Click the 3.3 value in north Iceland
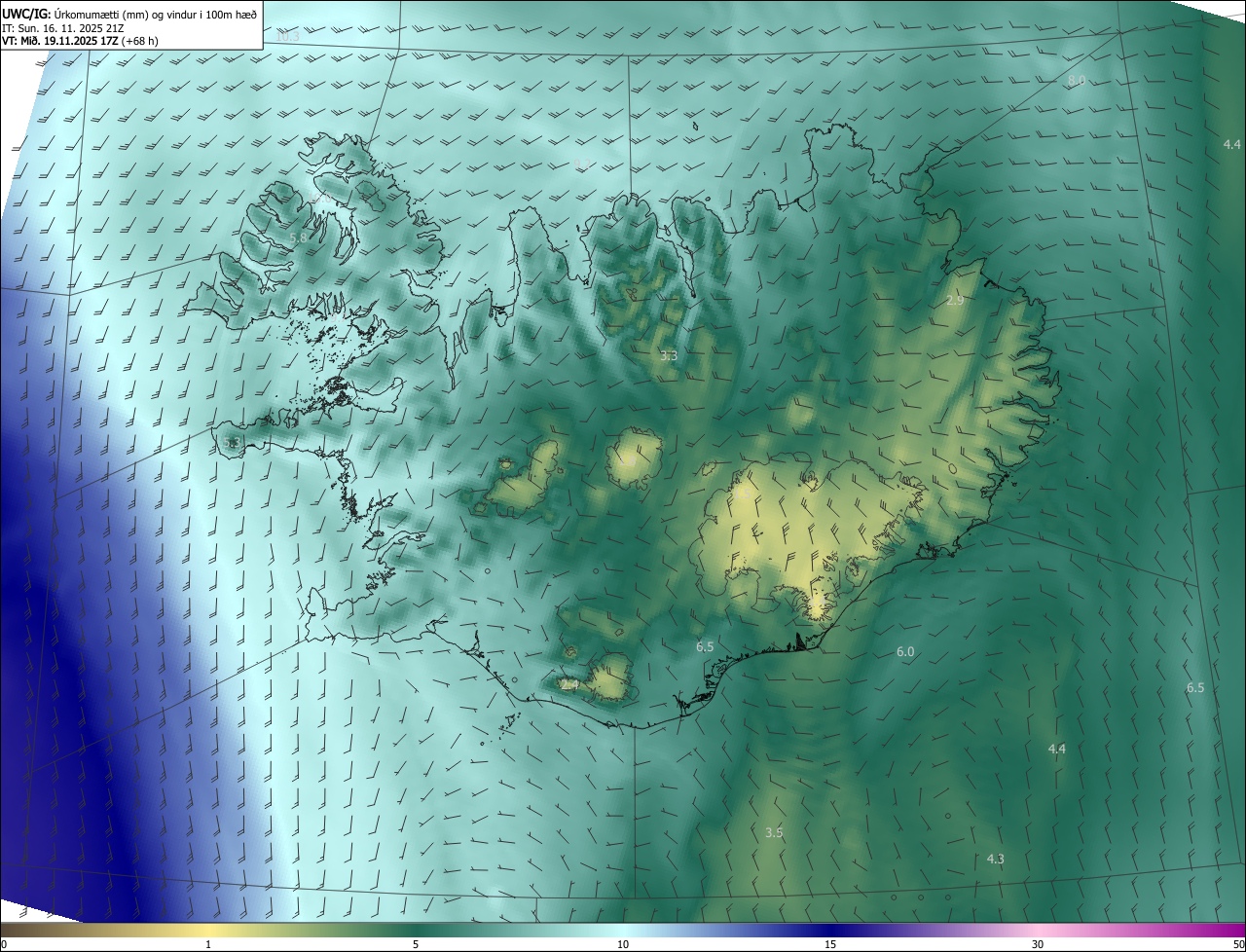 (669, 356)
